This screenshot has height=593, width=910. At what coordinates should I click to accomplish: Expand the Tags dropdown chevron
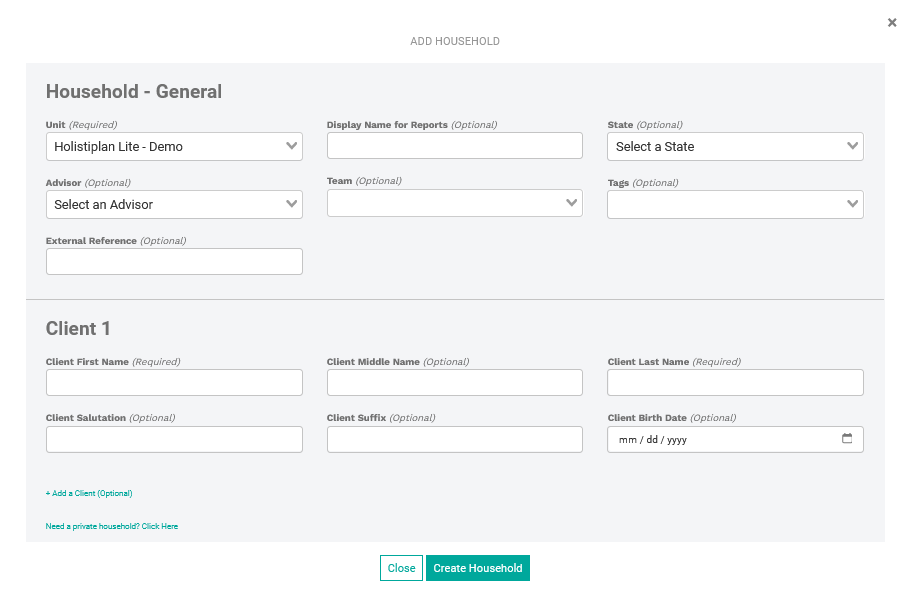pyautogui.click(x=852, y=204)
